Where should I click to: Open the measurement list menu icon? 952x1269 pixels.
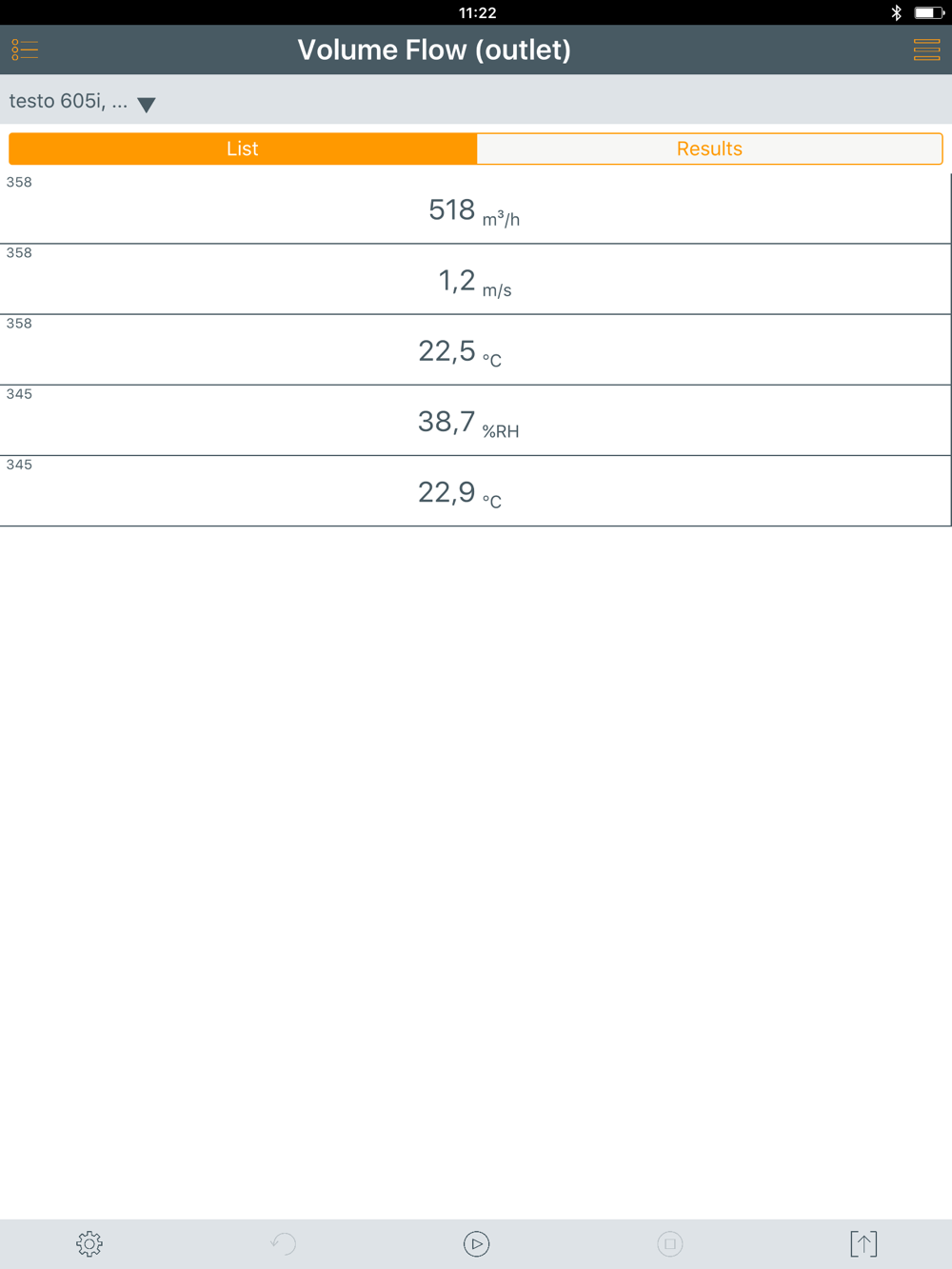(x=25, y=50)
